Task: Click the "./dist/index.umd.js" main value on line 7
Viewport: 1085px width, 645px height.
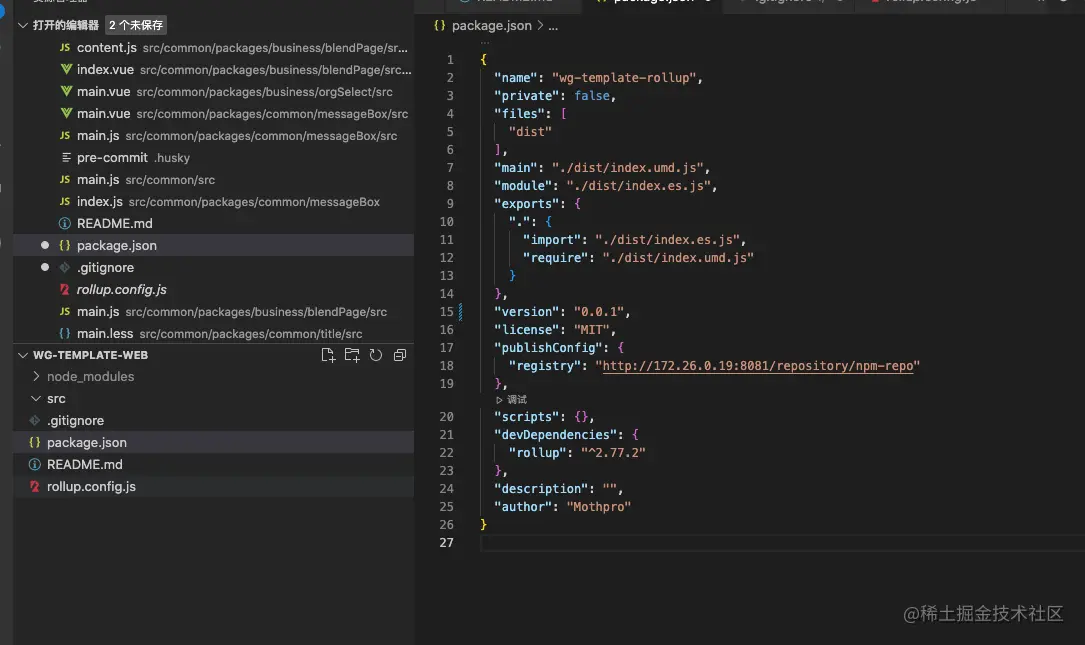Action: (x=627, y=167)
